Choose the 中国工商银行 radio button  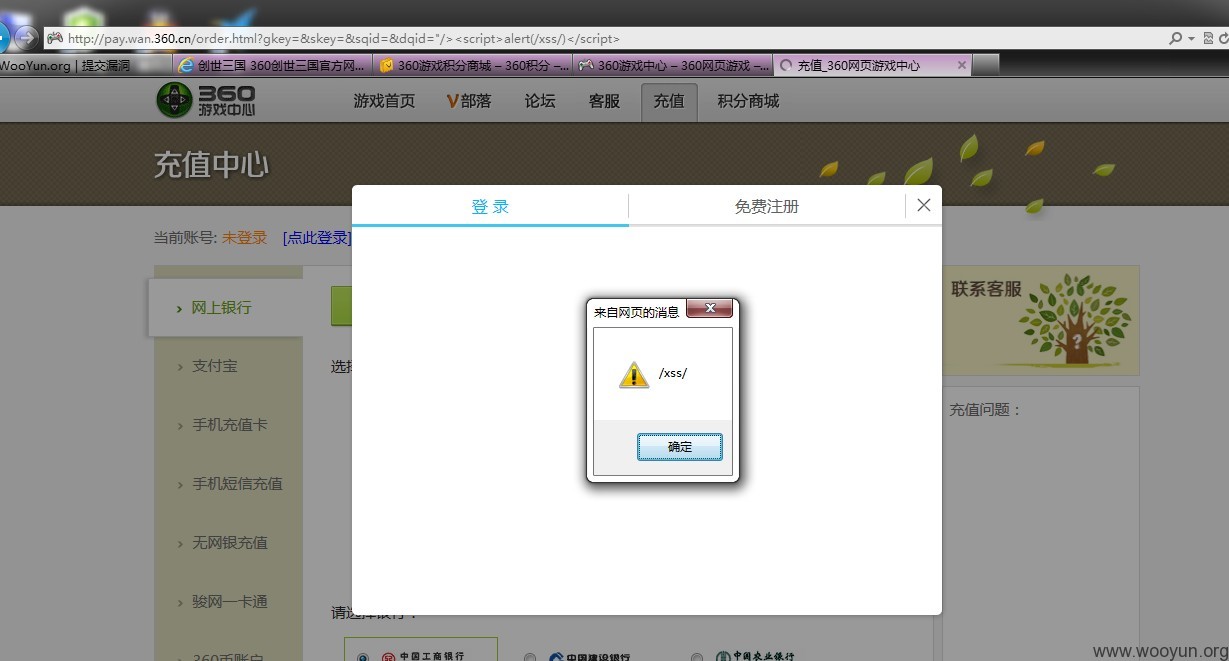click(x=362, y=657)
